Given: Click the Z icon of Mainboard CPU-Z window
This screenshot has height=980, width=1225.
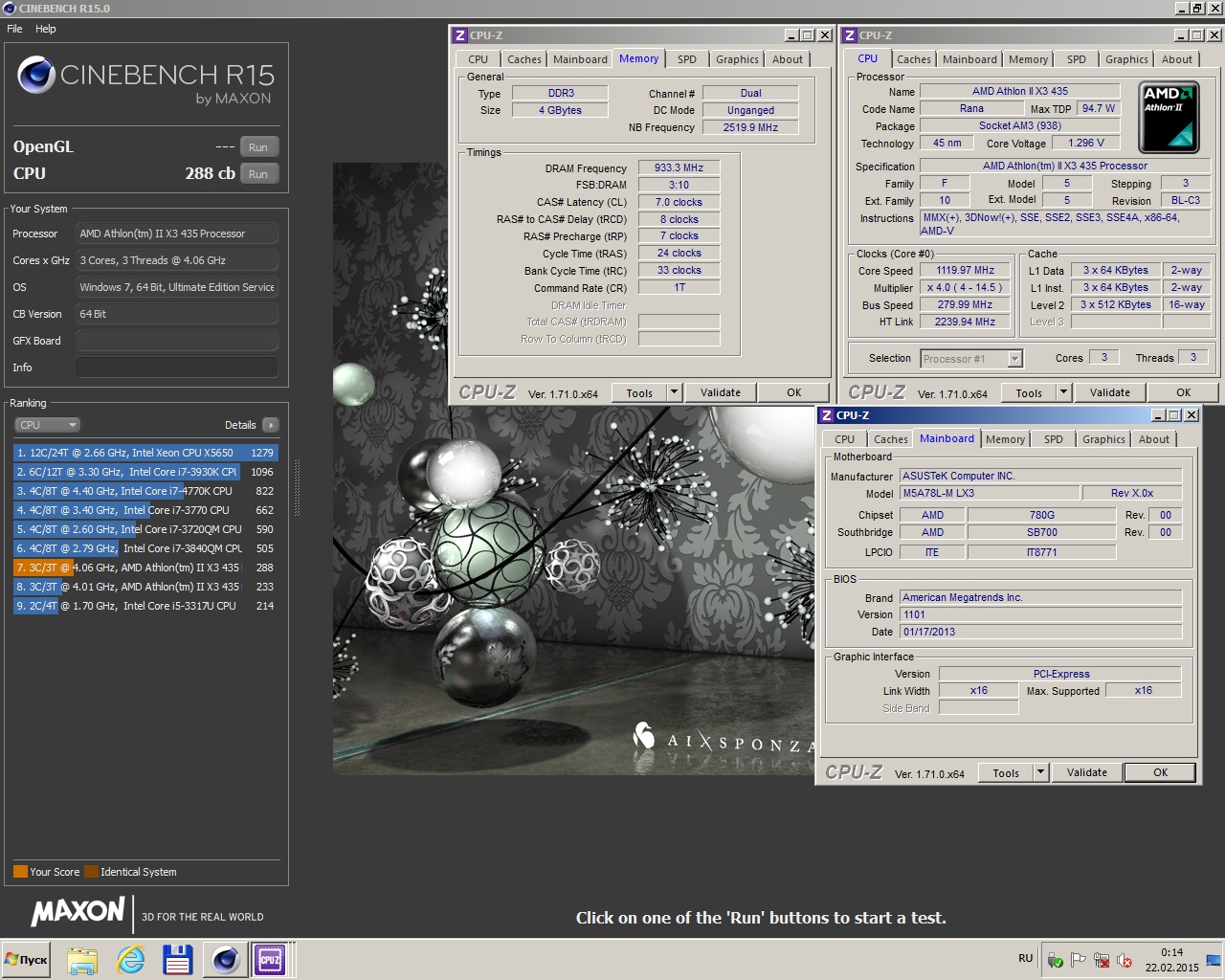Looking at the screenshot, I should (827, 415).
